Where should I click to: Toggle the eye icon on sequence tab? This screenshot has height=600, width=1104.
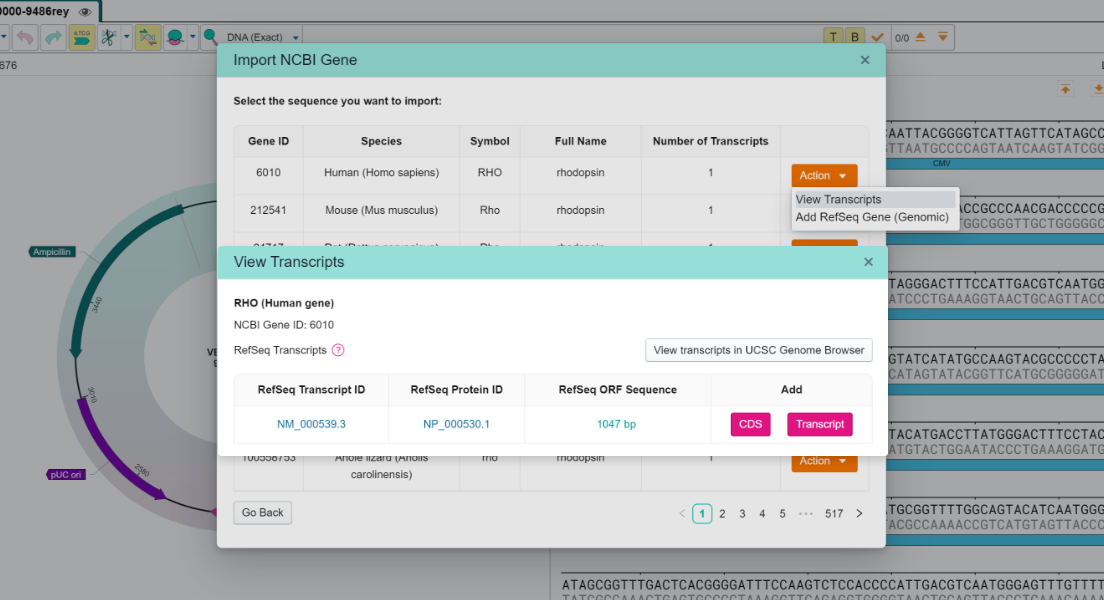(85, 12)
